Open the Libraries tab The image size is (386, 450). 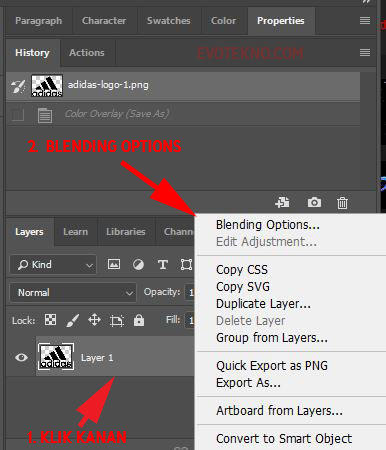pos(126,232)
